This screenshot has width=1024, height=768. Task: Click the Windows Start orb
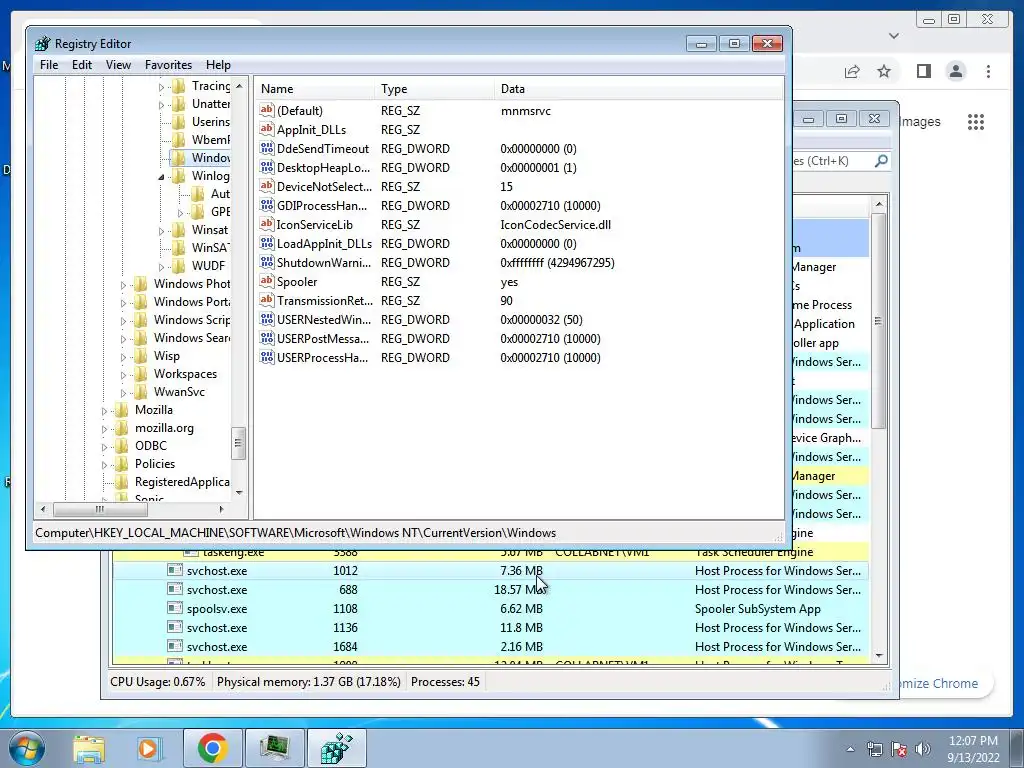coord(27,748)
